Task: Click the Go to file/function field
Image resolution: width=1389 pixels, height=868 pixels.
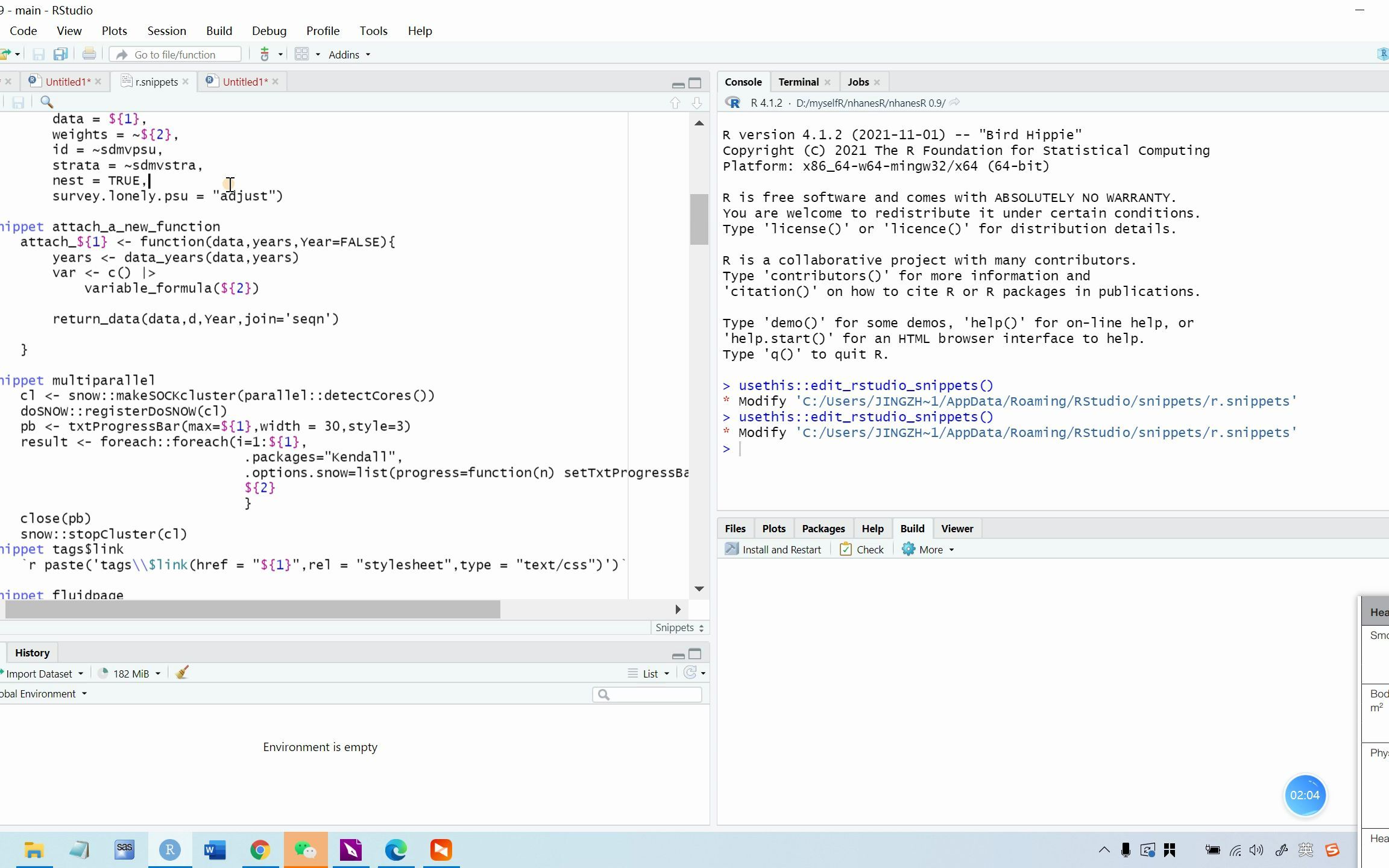Action: click(175, 55)
